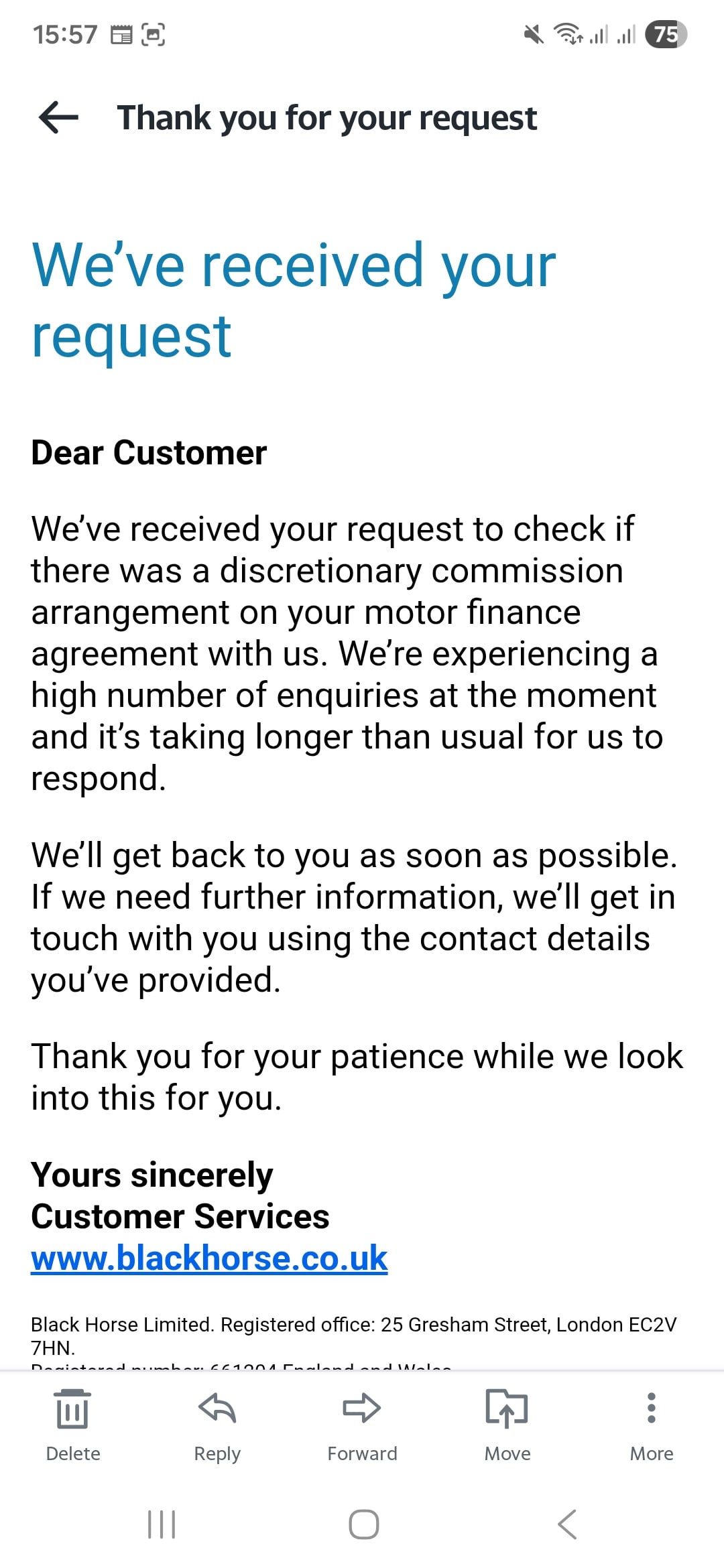Image resolution: width=724 pixels, height=1568 pixels.
Task: Tap the Reply arrow icon
Action: point(217,1409)
